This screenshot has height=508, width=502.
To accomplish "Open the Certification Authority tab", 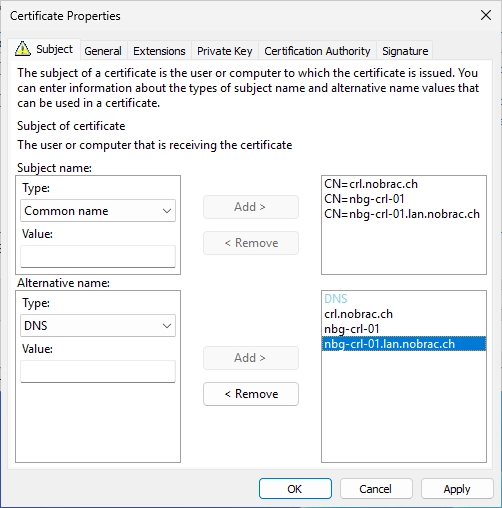I will (x=317, y=51).
